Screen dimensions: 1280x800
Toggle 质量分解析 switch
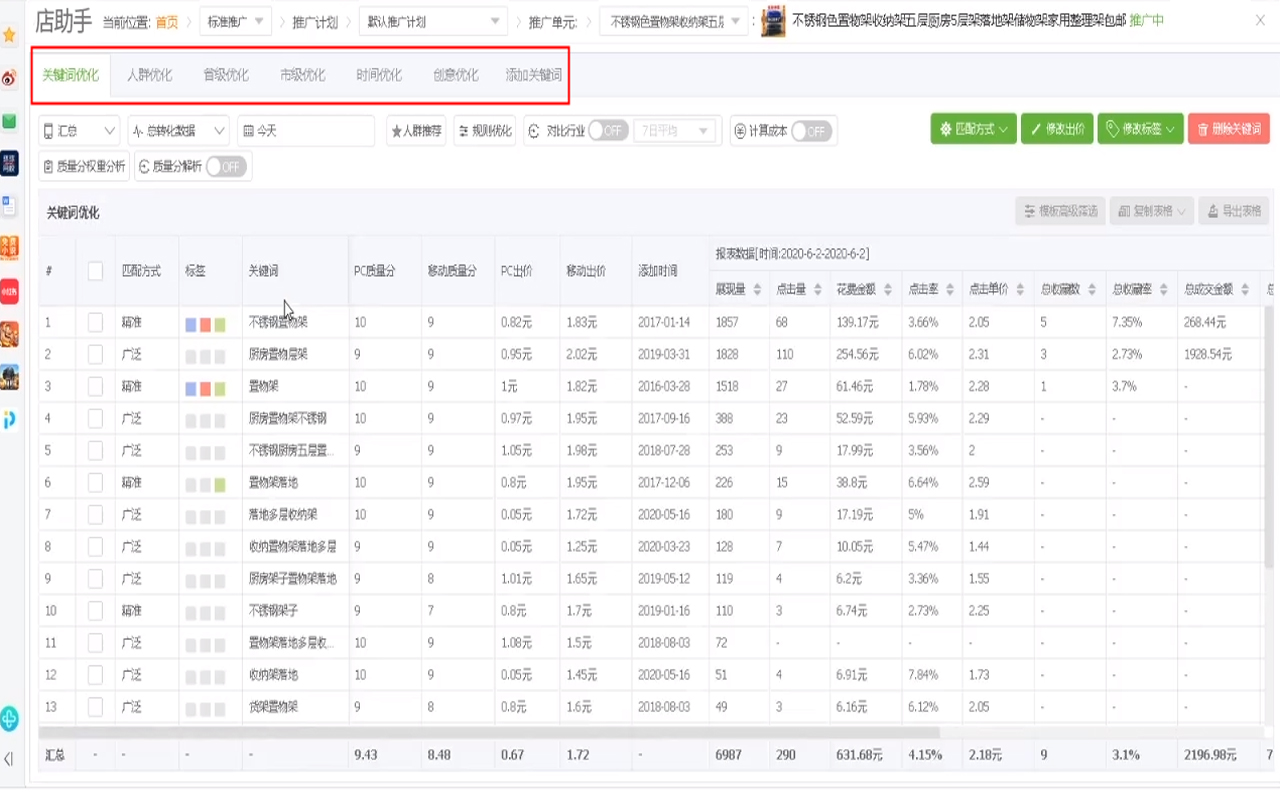(226, 167)
